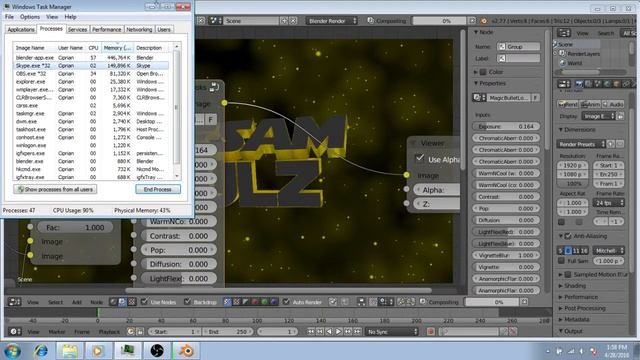
Task: Adjust the Exposure 0.164 slider in Properties
Action: [506, 127]
